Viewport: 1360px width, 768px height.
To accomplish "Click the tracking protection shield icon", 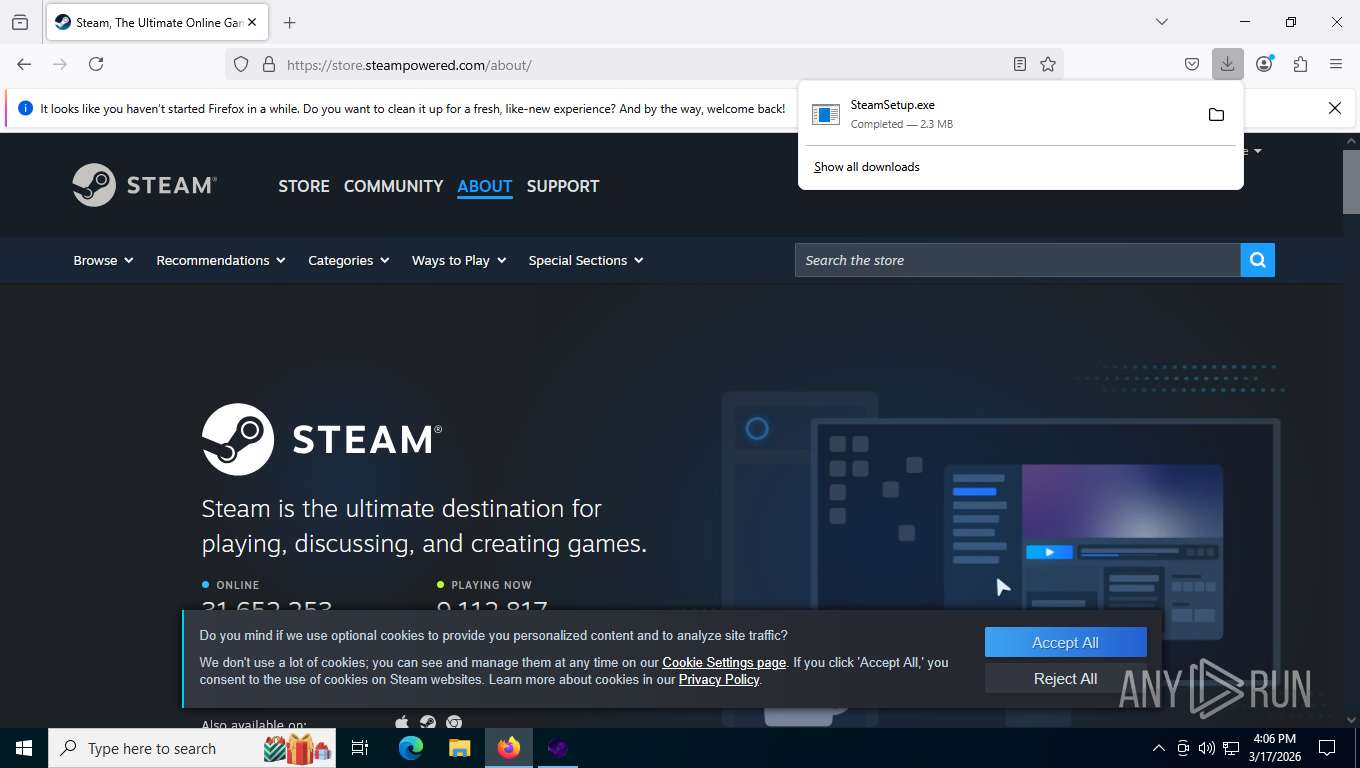I will (241, 64).
